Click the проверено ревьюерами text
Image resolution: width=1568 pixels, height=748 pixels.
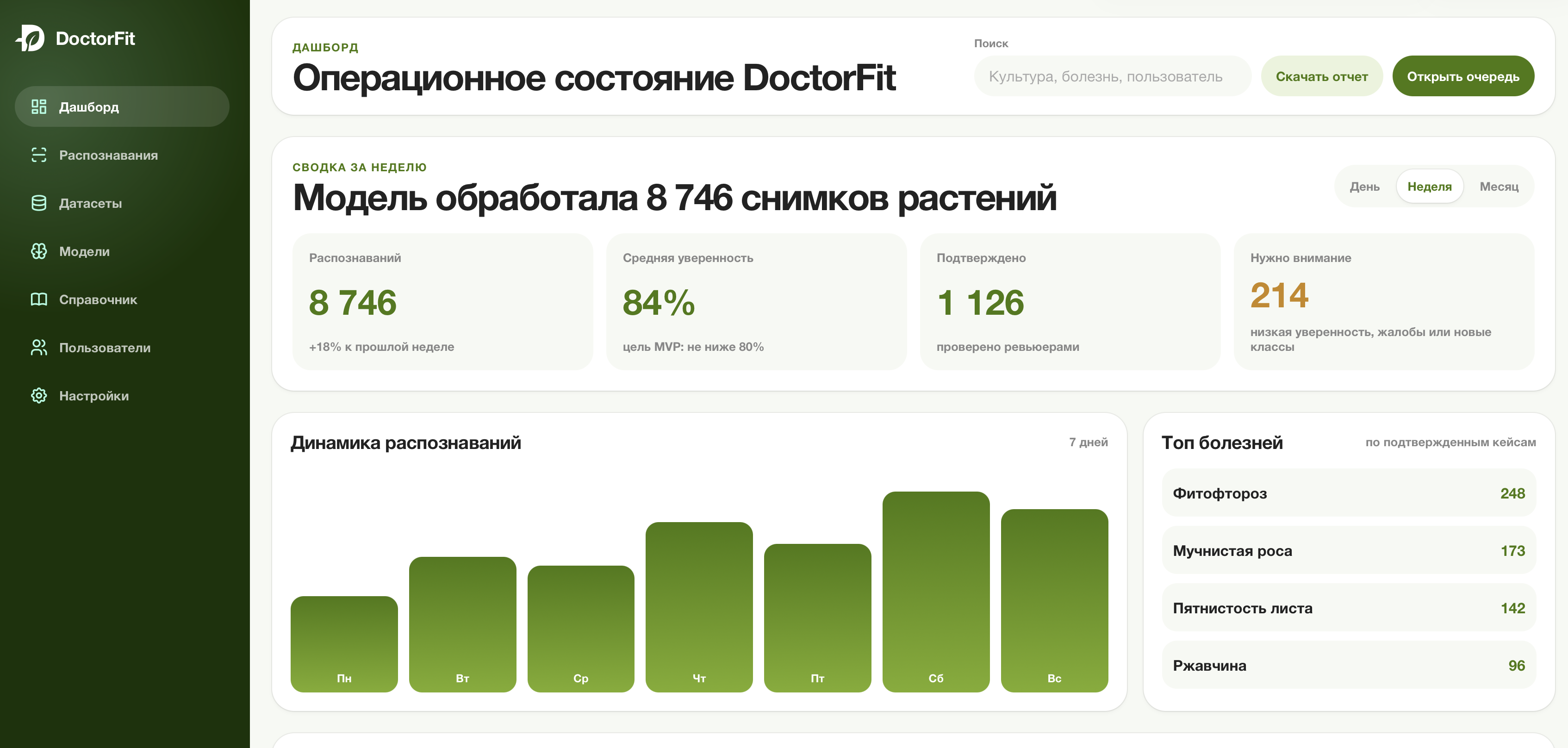(x=1008, y=346)
